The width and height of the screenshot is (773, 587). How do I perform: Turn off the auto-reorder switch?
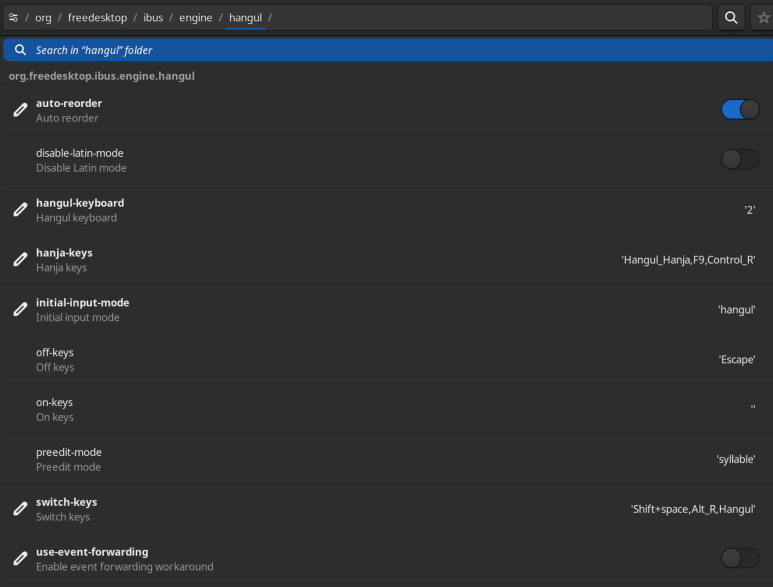740,109
